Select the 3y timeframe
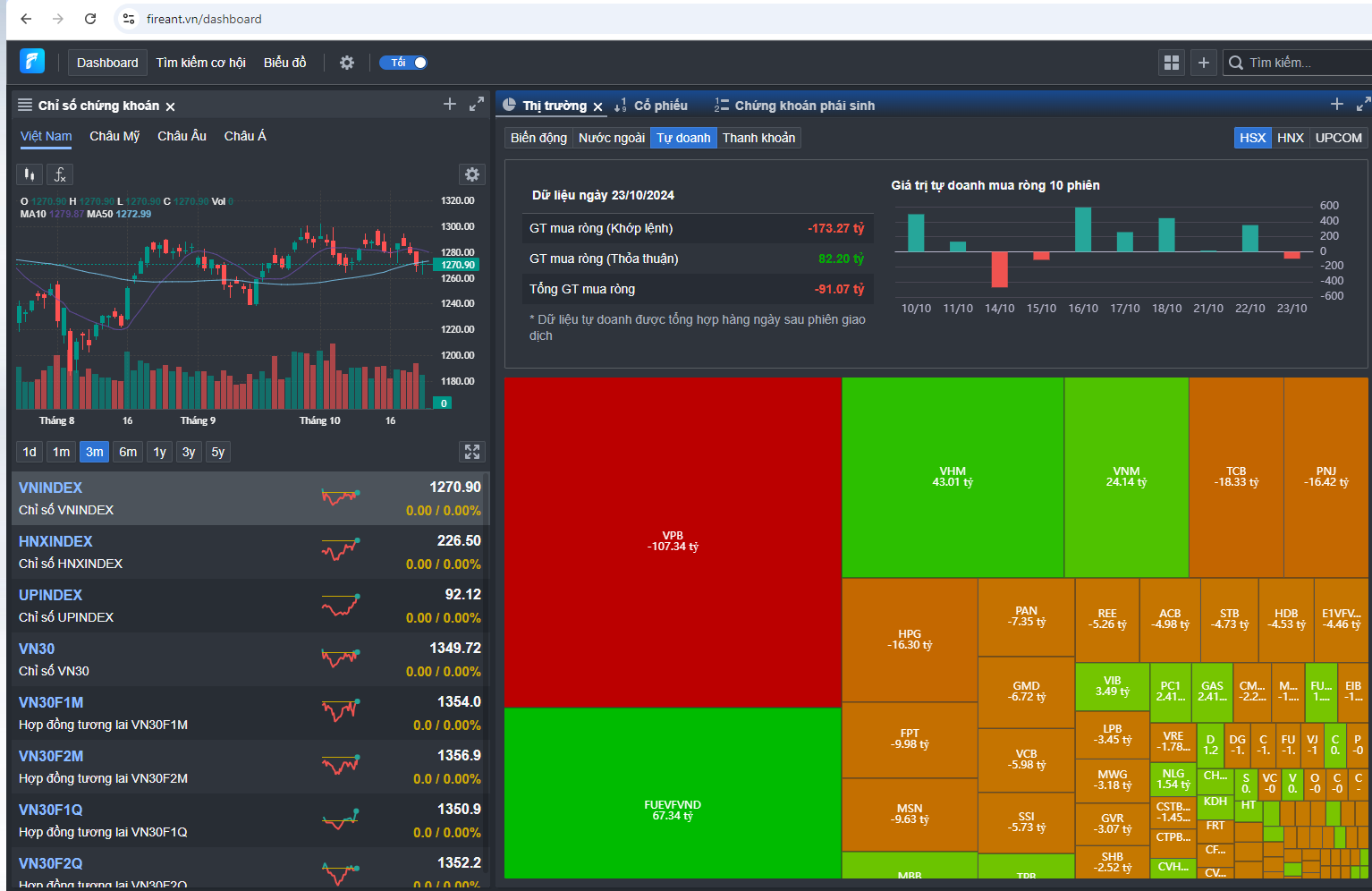 [189, 452]
